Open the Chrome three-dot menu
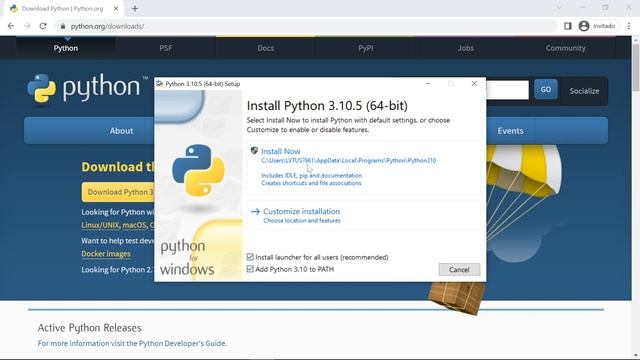 (x=629, y=26)
